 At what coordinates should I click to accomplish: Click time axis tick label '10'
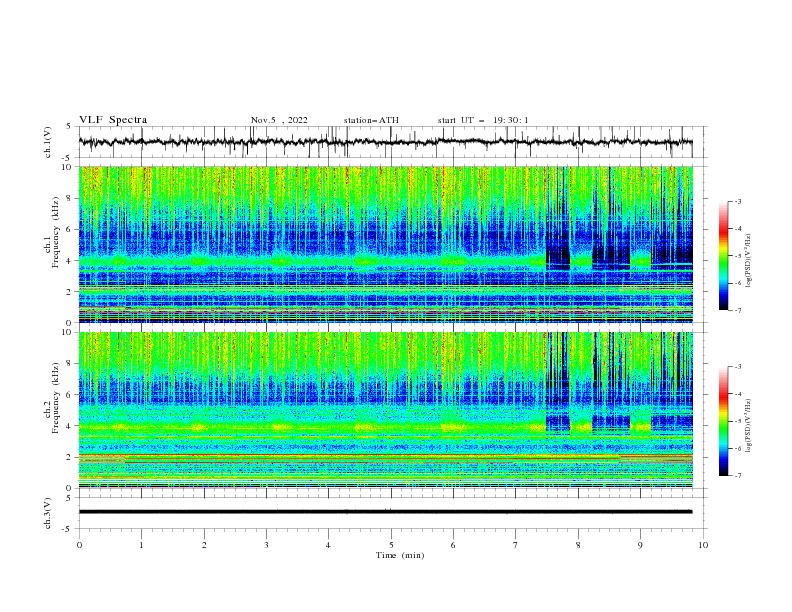tap(703, 545)
